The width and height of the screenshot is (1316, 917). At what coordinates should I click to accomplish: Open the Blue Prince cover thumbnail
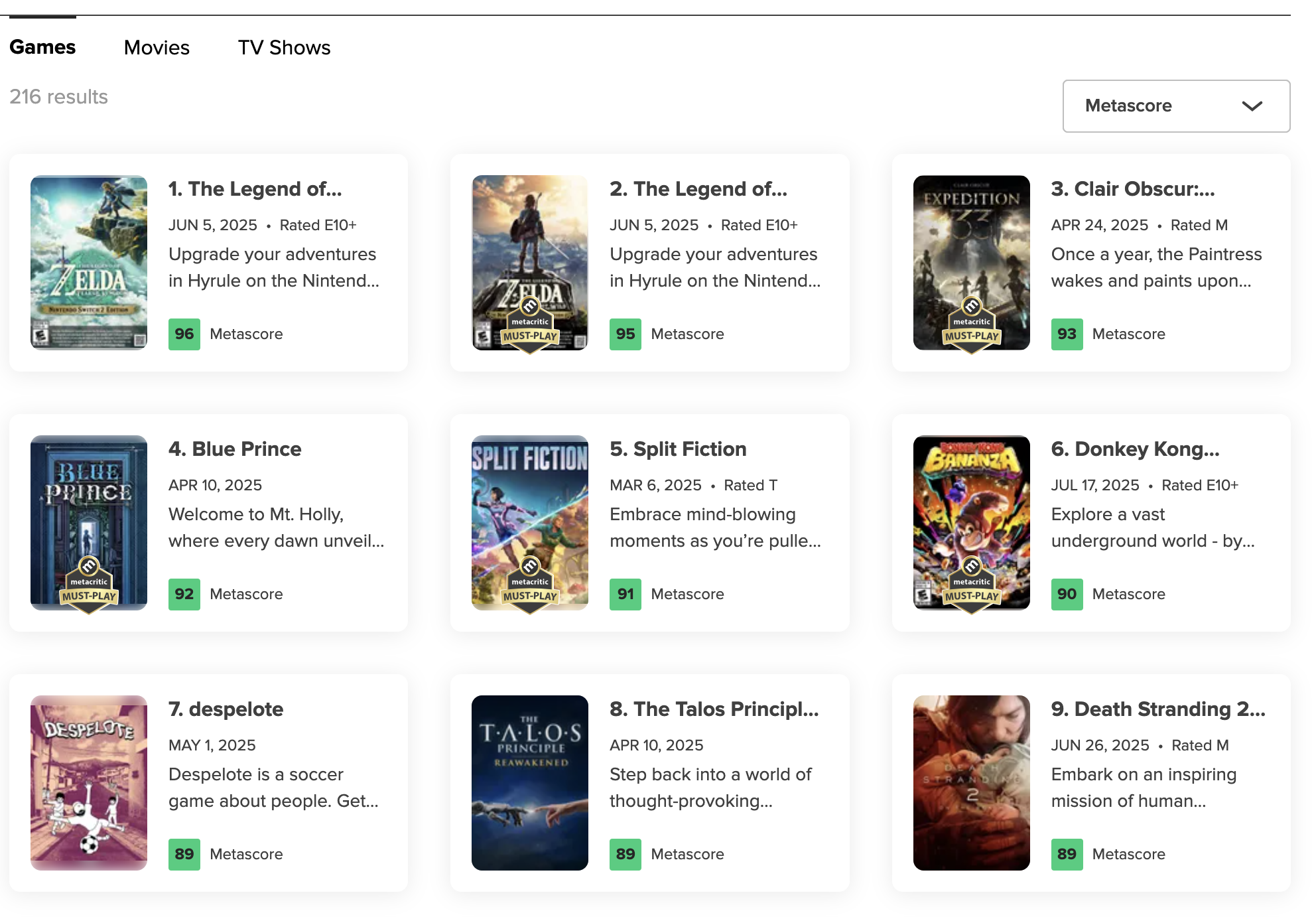[89, 522]
